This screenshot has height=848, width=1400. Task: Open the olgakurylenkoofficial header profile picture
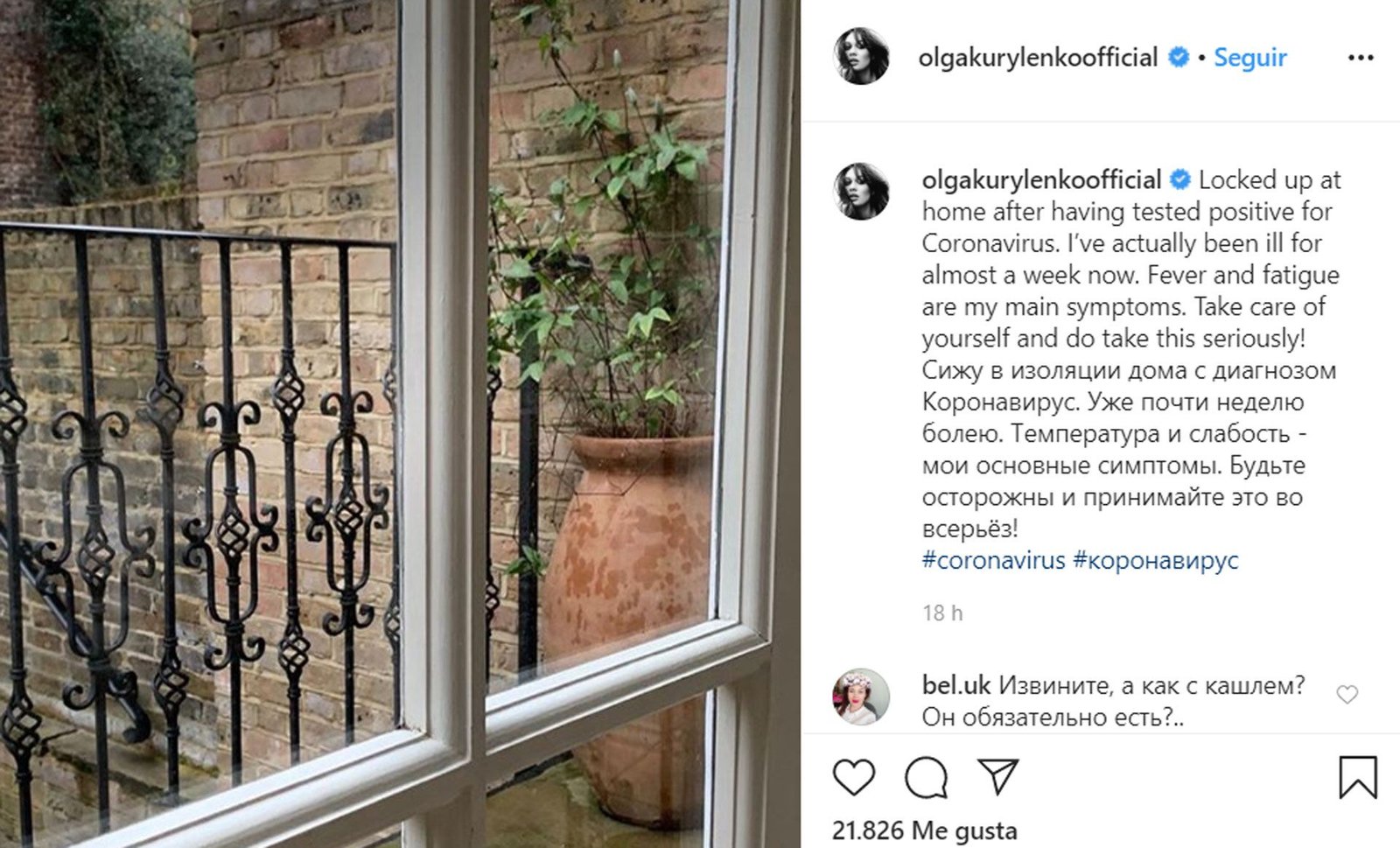(861, 56)
